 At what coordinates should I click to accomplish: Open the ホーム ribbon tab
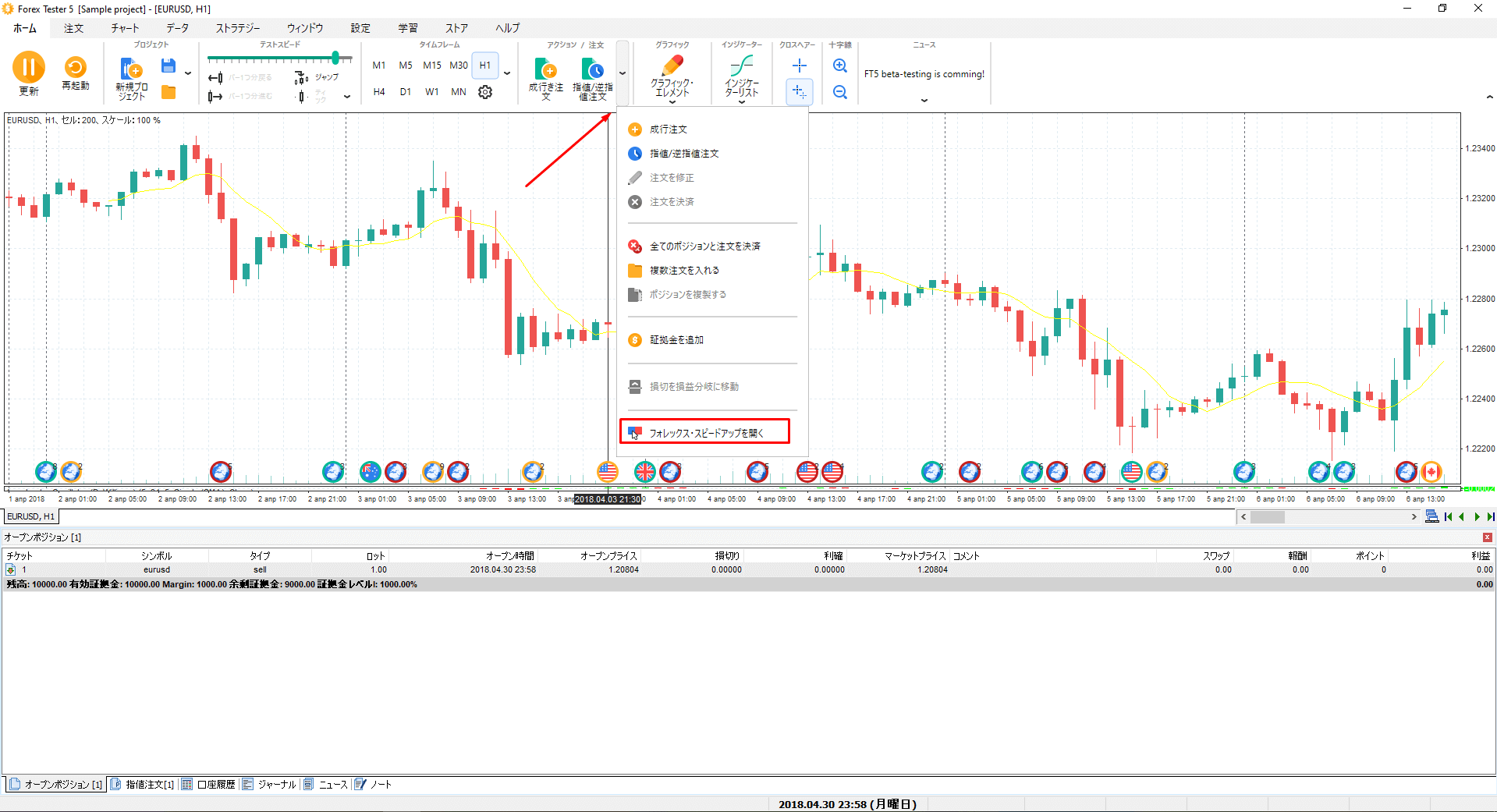pos(25,28)
